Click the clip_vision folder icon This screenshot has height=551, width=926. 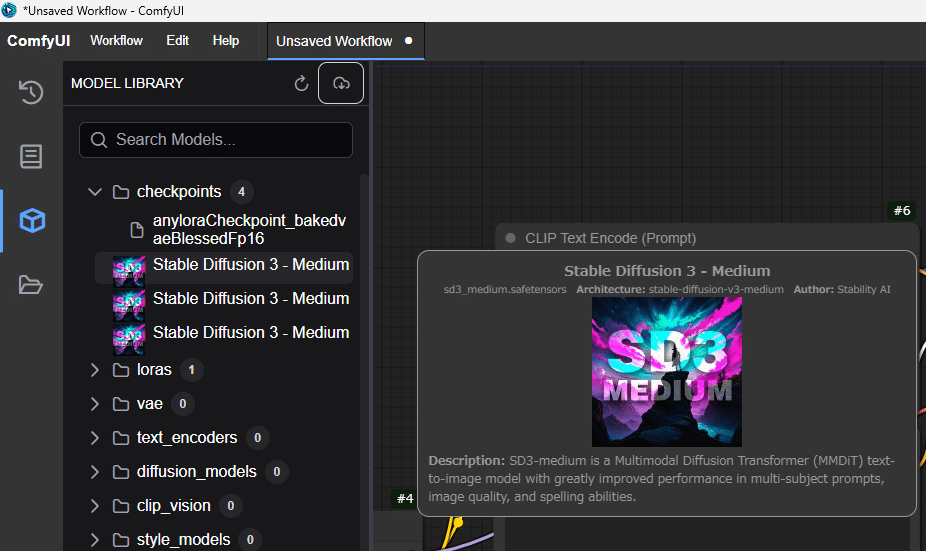tap(121, 506)
